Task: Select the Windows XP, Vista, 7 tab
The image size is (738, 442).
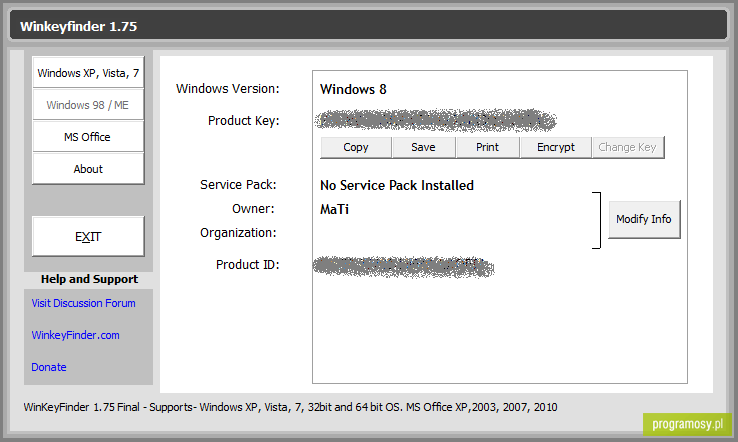Action: 88,72
